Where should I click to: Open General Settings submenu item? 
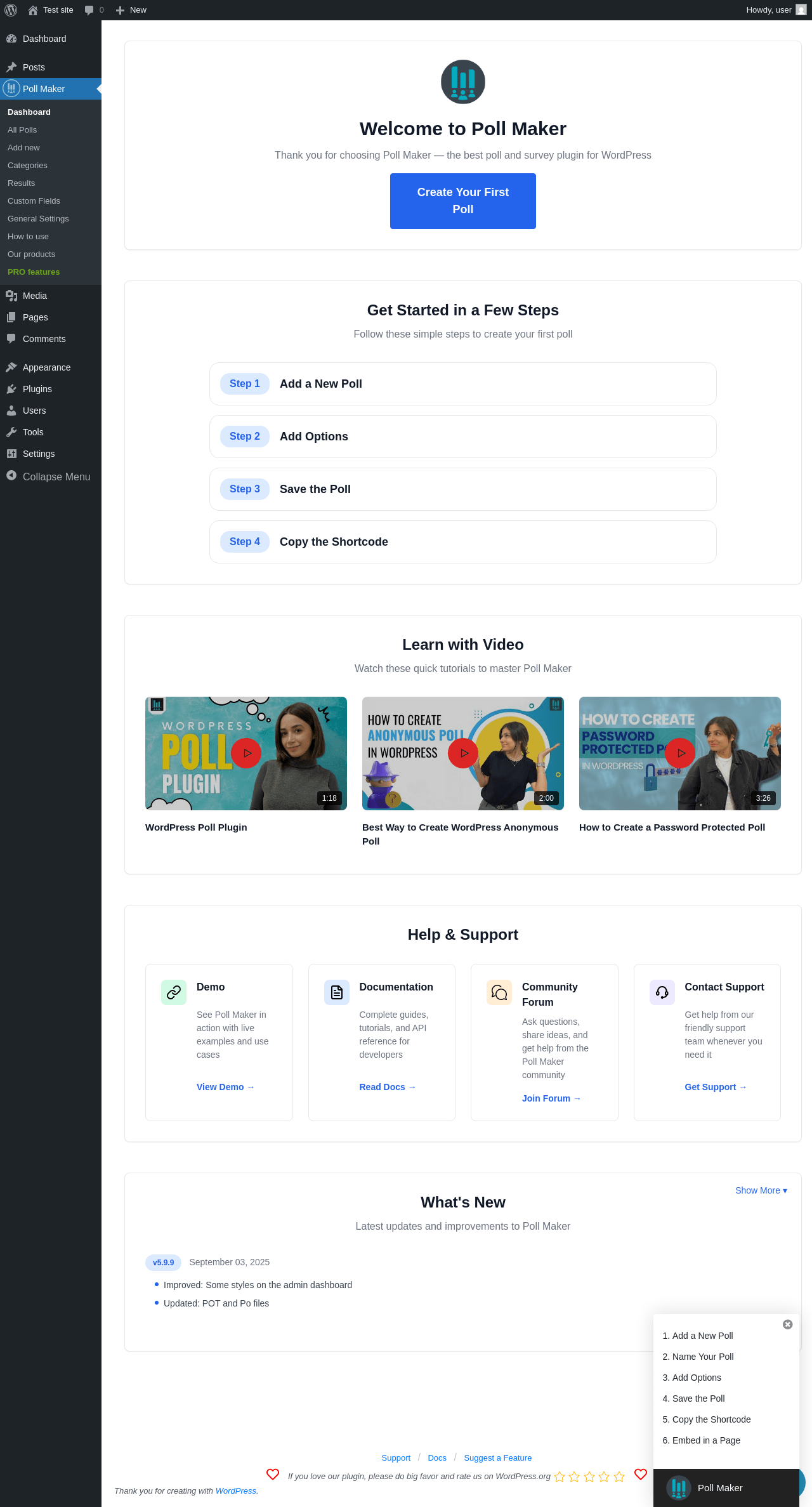click(x=38, y=218)
